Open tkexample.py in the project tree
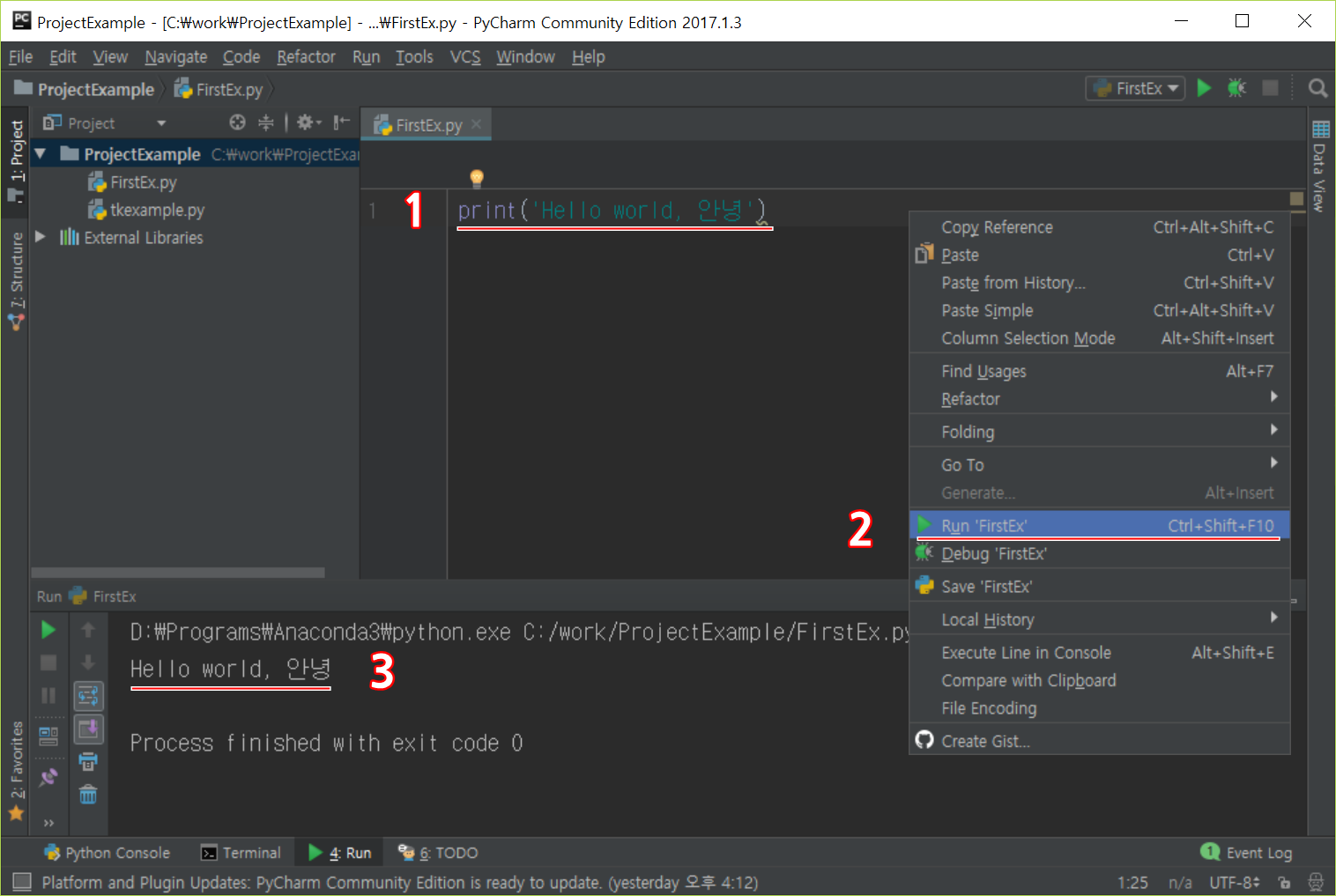The height and width of the screenshot is (896, 1336). (x=157, y=210)
